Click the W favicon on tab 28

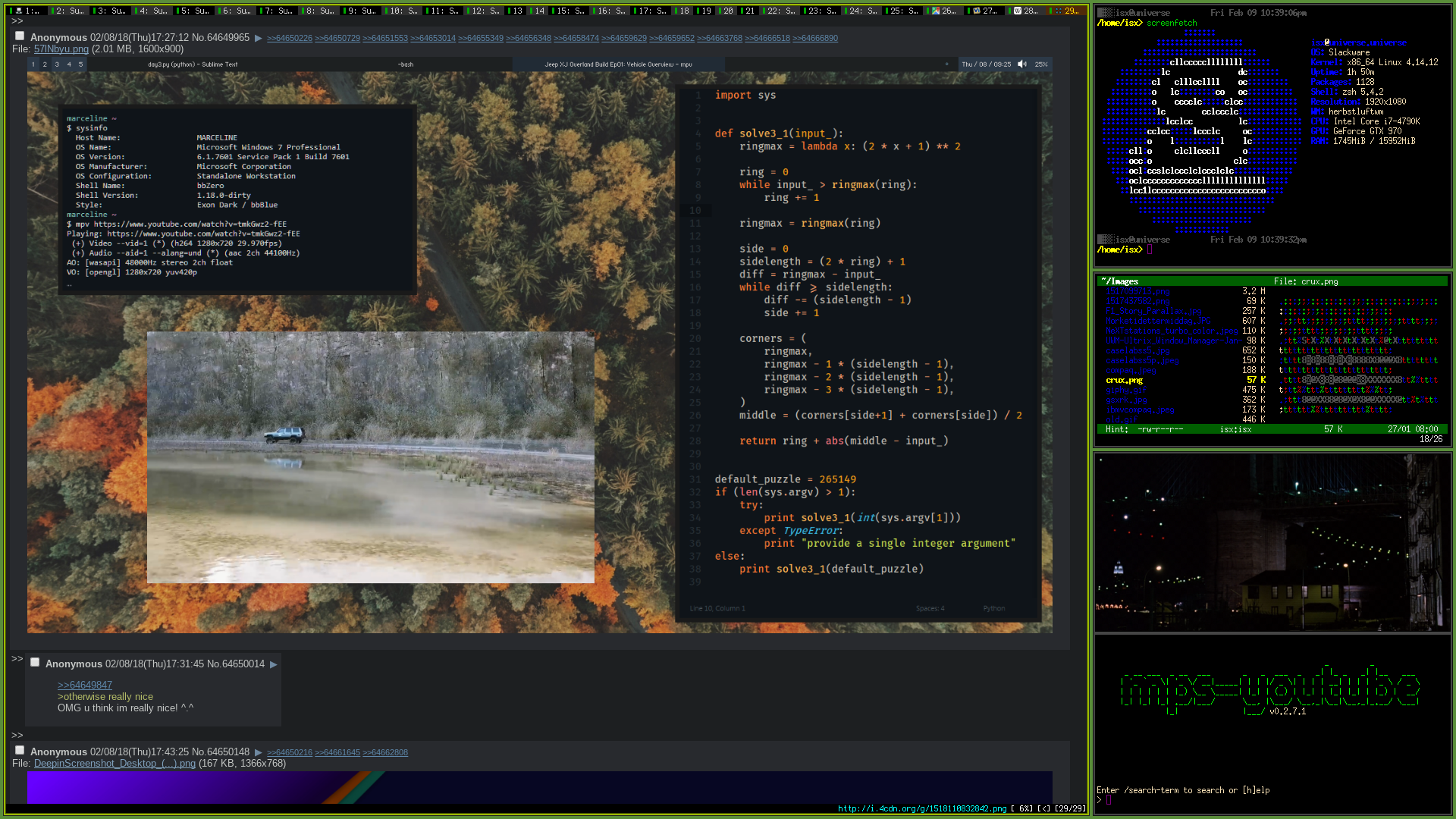(1018, 11)
